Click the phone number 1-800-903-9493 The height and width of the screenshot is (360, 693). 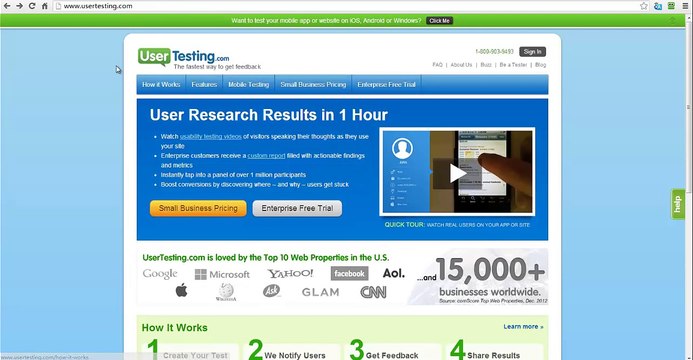(494, 52)
